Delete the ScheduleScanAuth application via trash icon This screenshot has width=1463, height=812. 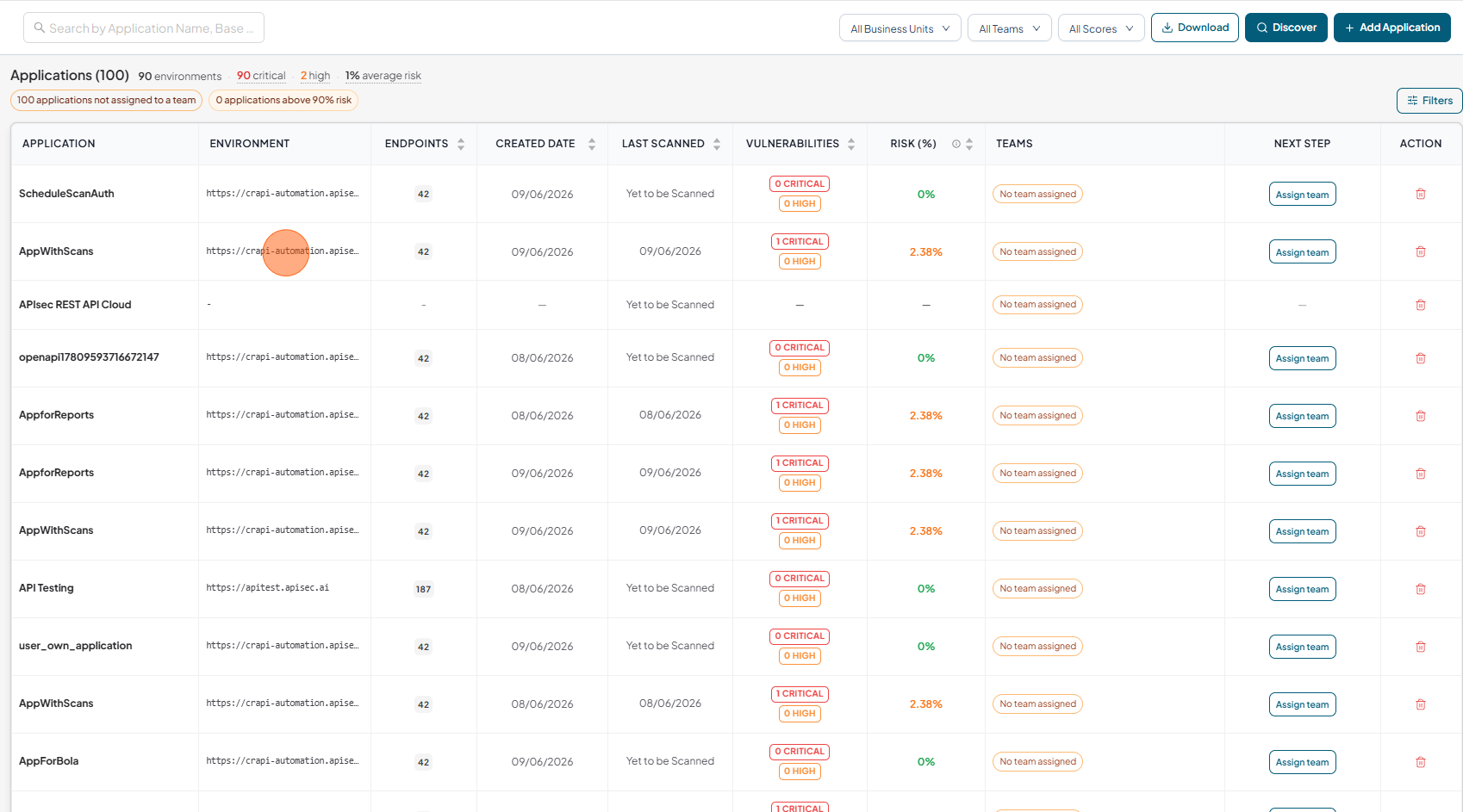pyautogui.click(x=1421, y=194)
